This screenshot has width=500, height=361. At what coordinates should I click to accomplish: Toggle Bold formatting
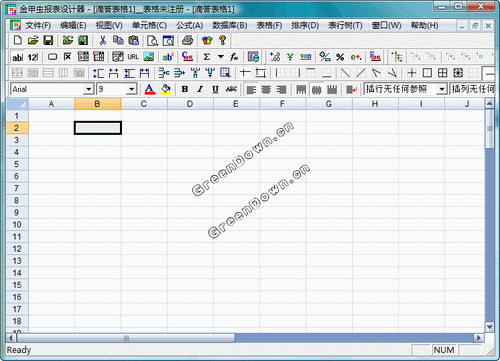tap(184, 89)
